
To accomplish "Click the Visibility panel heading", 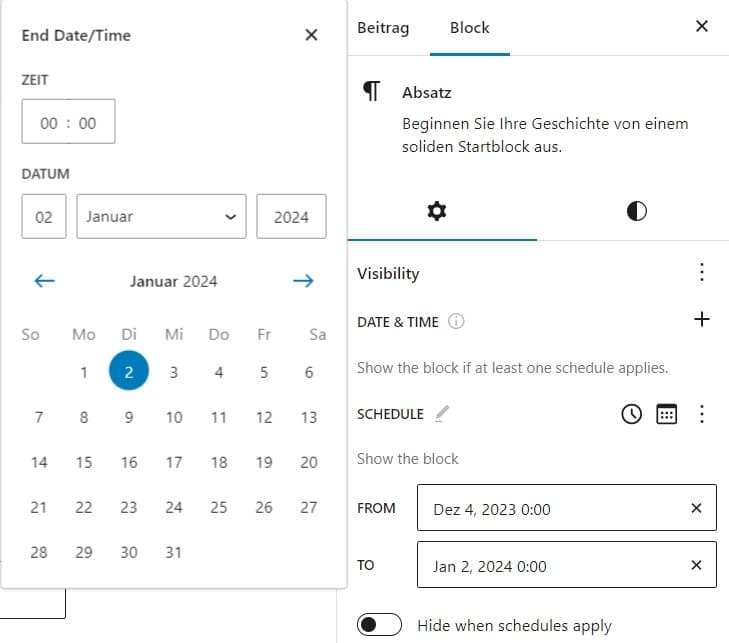I will (x=388, y=273).
